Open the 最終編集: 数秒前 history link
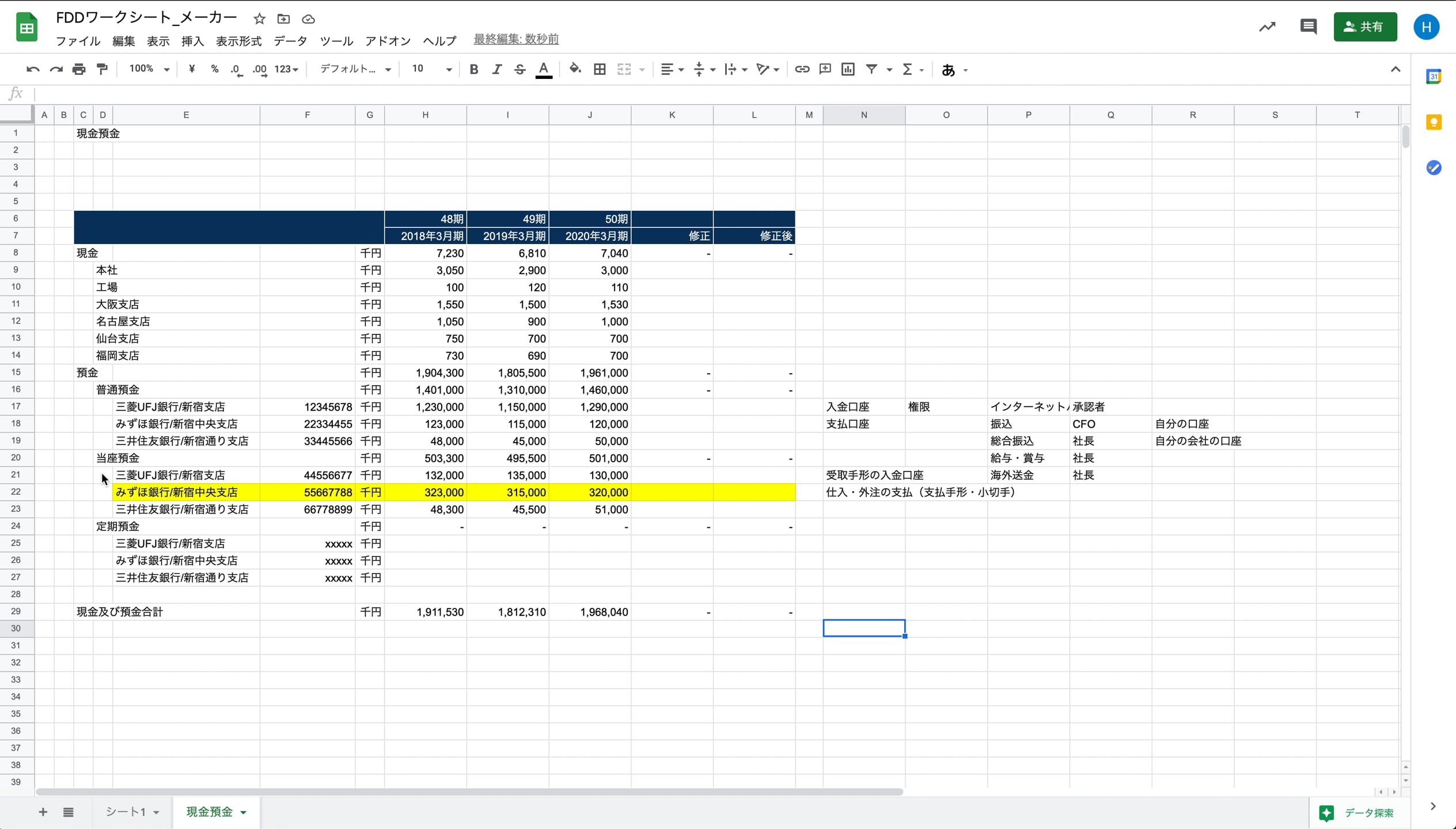Viewport: 1456px width, 829px height. (x=516, y=39)
